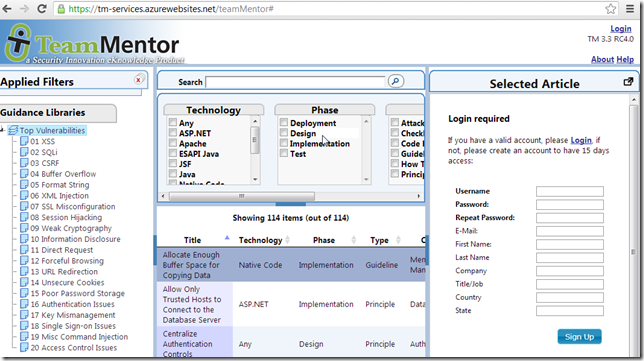Click the horizontal scrollbar thumb of filters
Viewport: 644px width, 361px height.
pyautogui.click(x=242, y=196)
